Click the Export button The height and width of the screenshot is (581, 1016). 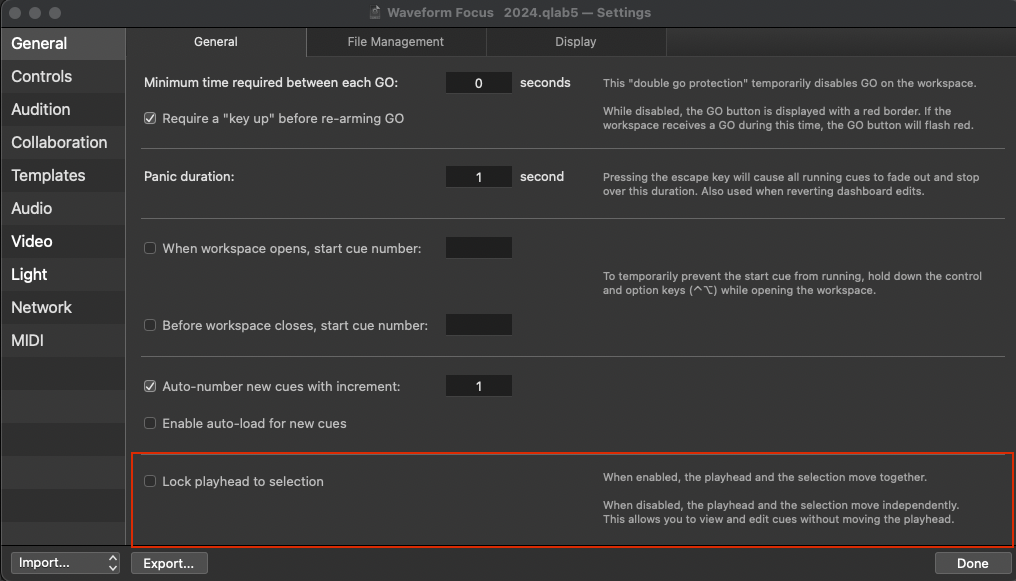pyautogui.click(x=168, y=563)
